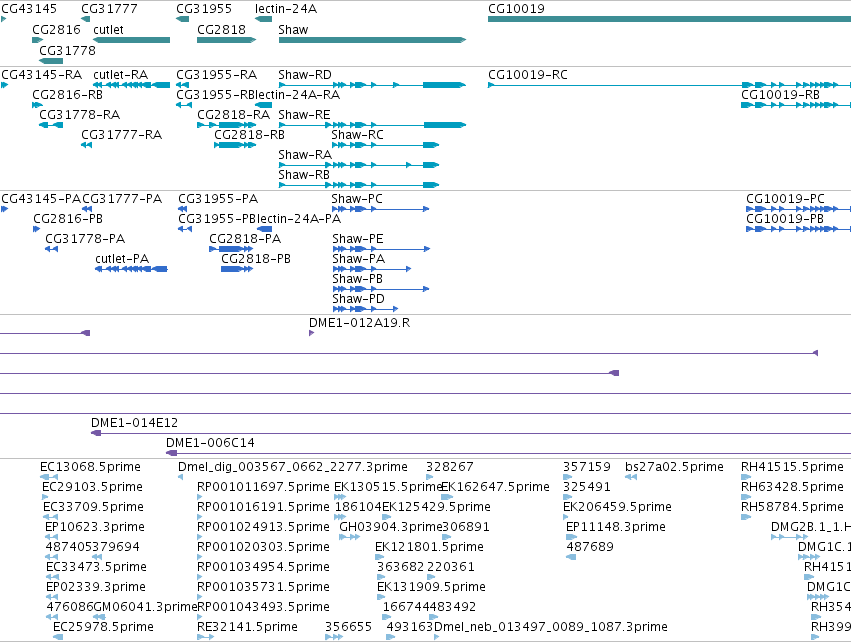Click the lectin-24A gene label

pyautogui.click(x=286, y=9)
